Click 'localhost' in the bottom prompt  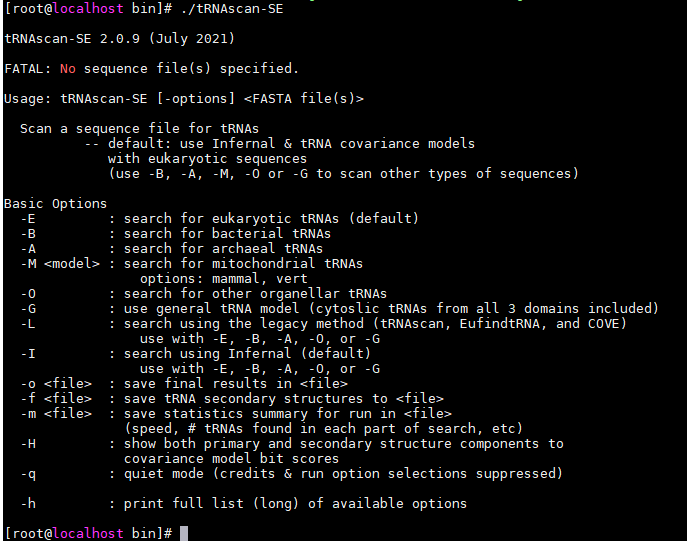tap(88, 533)
